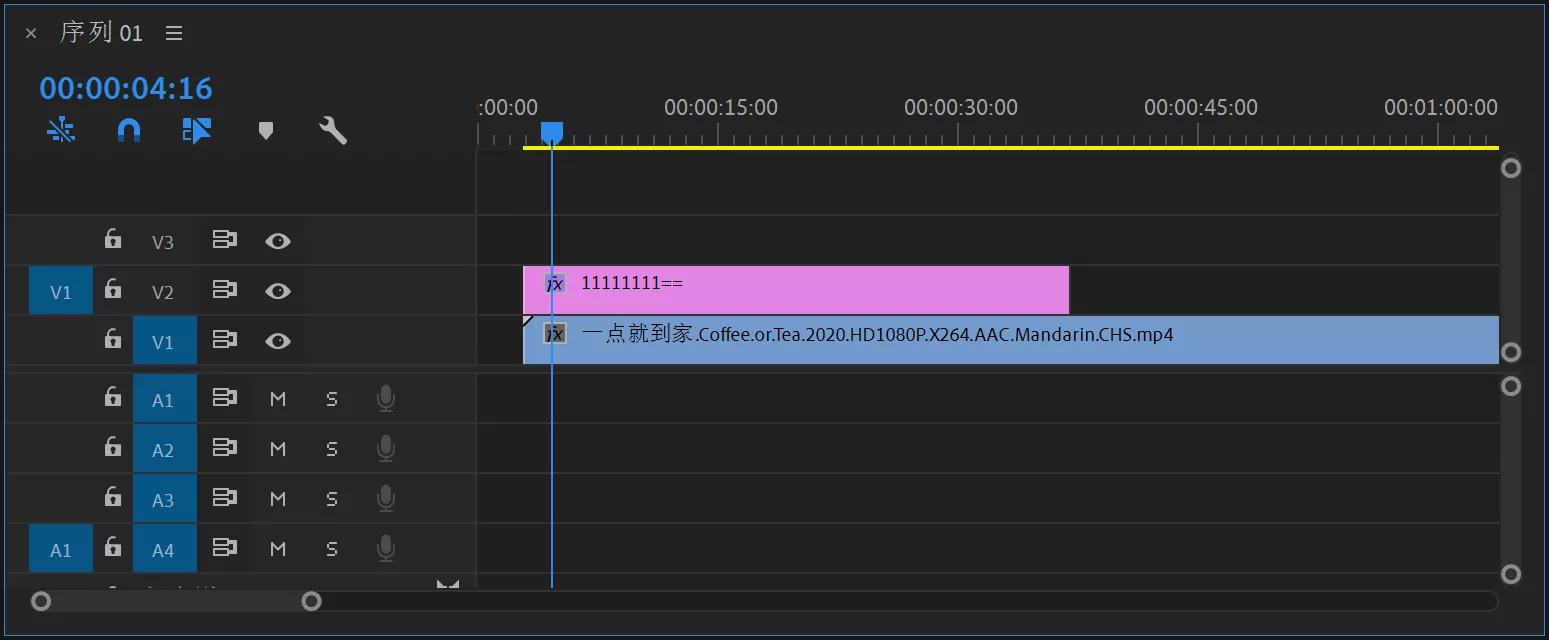
Task: Add a marker to the timeline
Action: click(265, 130)
